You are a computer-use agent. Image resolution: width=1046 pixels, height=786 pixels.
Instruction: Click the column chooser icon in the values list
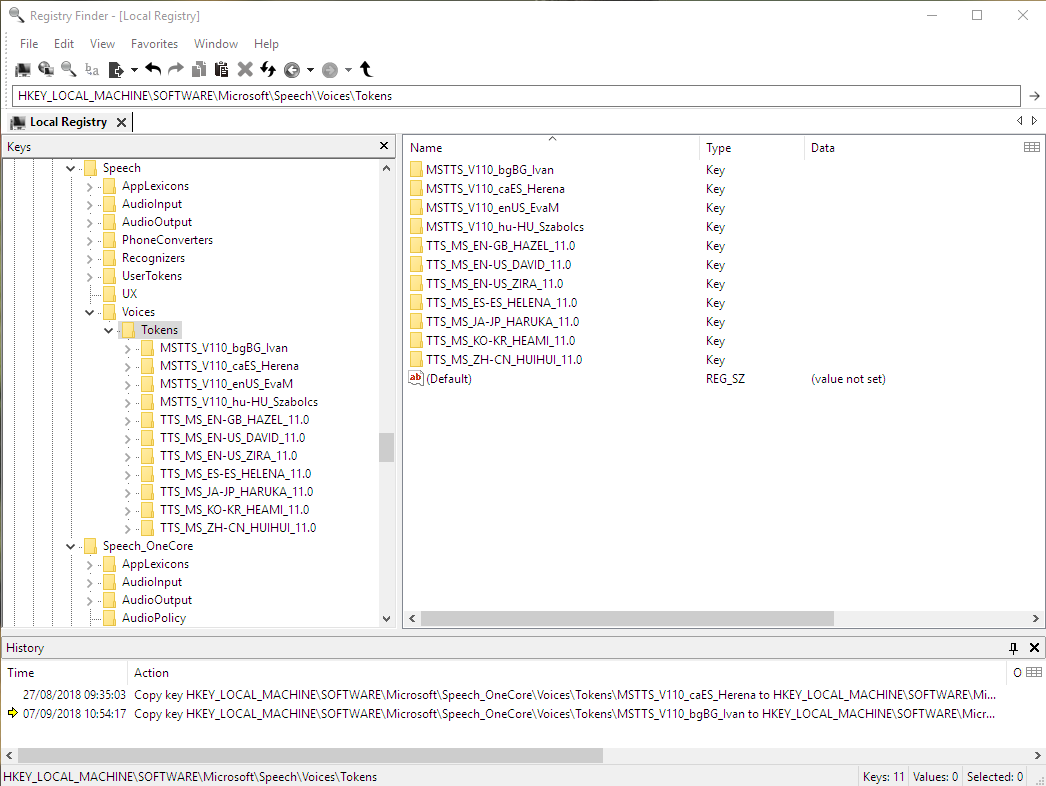point(1031,147)
